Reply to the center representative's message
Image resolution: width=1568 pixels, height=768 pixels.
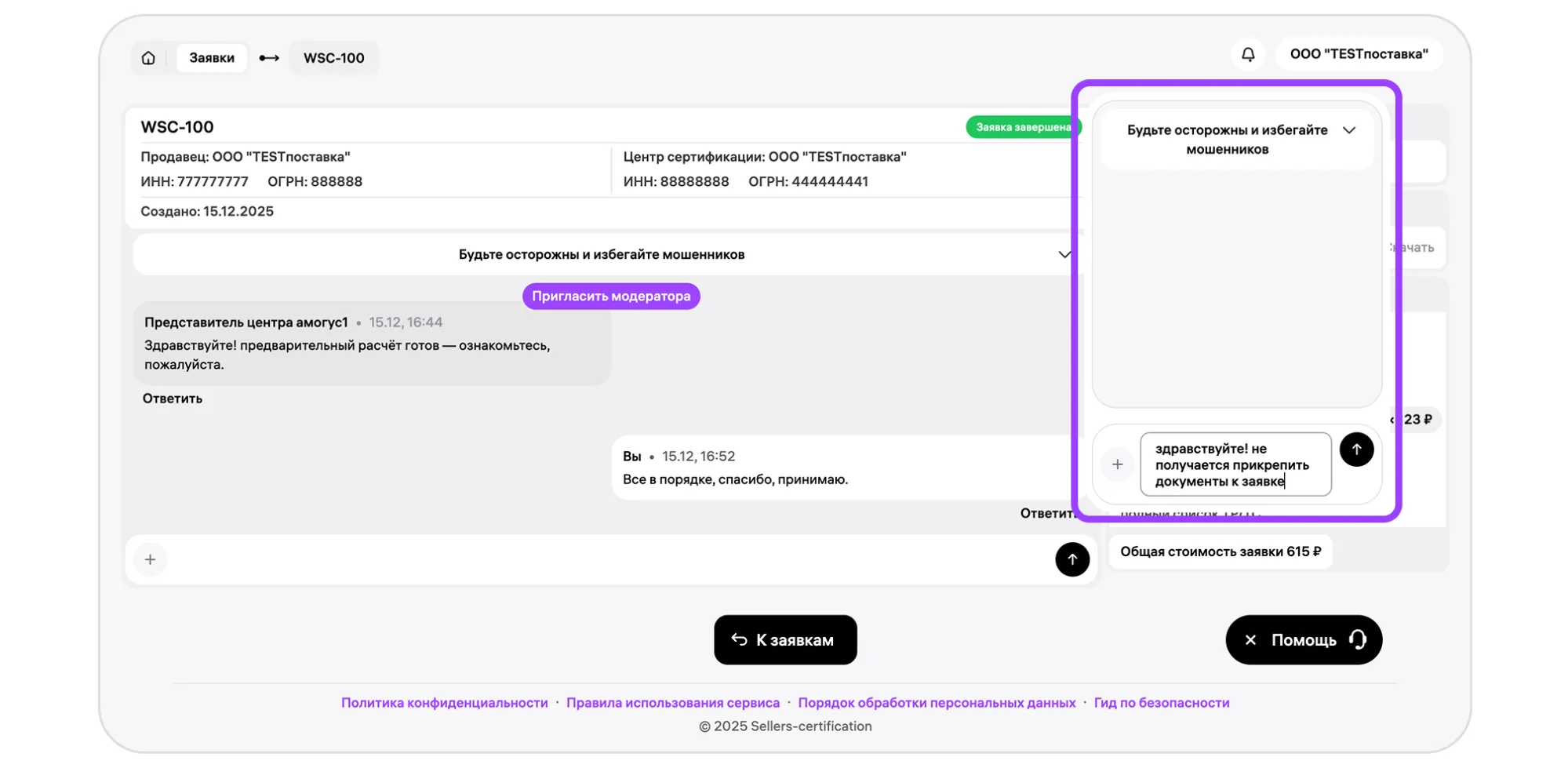(x=173, y=399)
